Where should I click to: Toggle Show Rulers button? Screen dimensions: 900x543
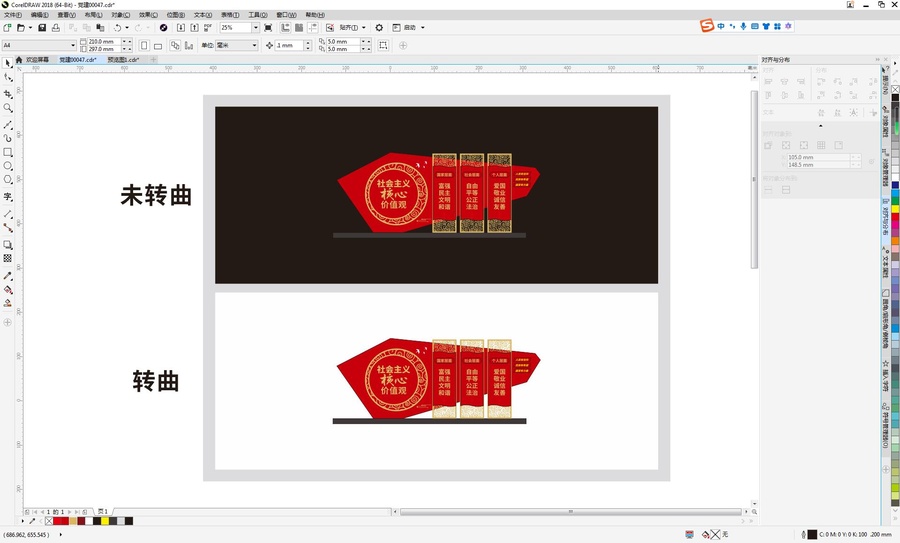pyautogui.click(x=285, y=28)
